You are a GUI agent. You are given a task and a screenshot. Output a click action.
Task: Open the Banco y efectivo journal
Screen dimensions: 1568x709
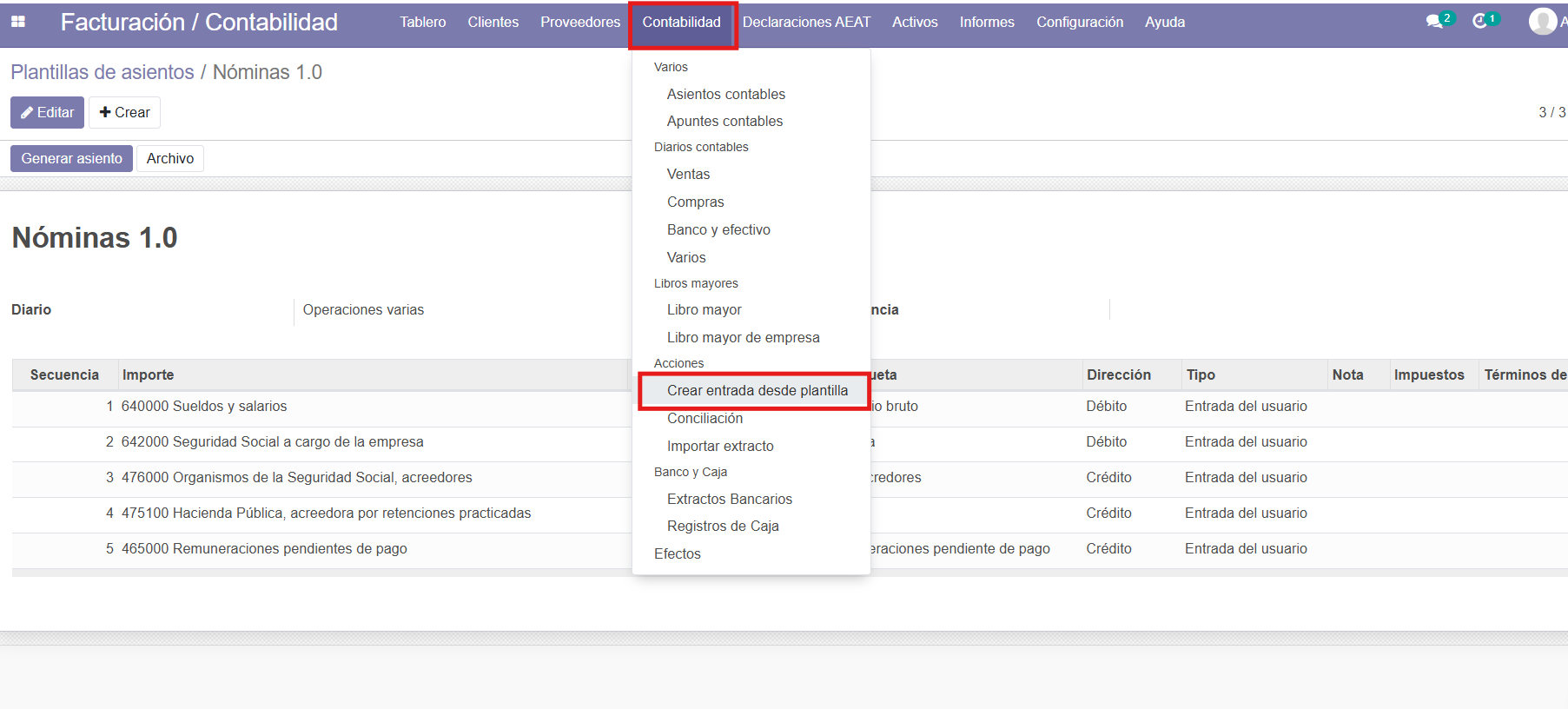[x=718, y=229]
